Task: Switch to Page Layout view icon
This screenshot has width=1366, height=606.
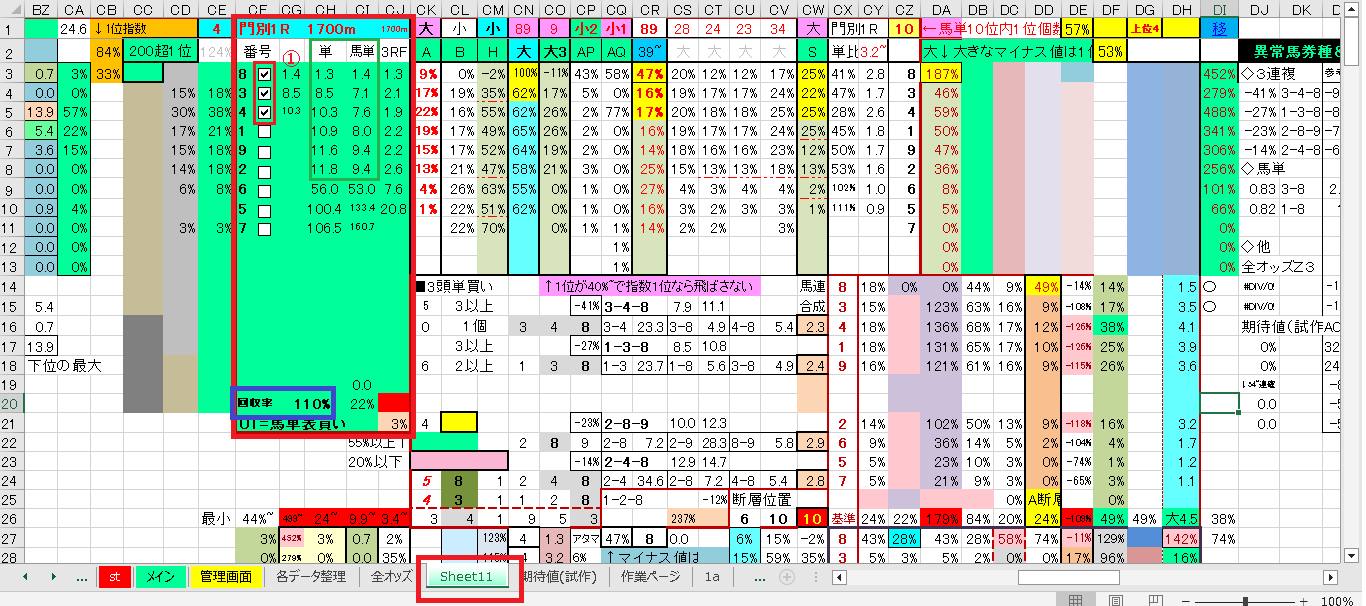Action: coord(1115,600)
